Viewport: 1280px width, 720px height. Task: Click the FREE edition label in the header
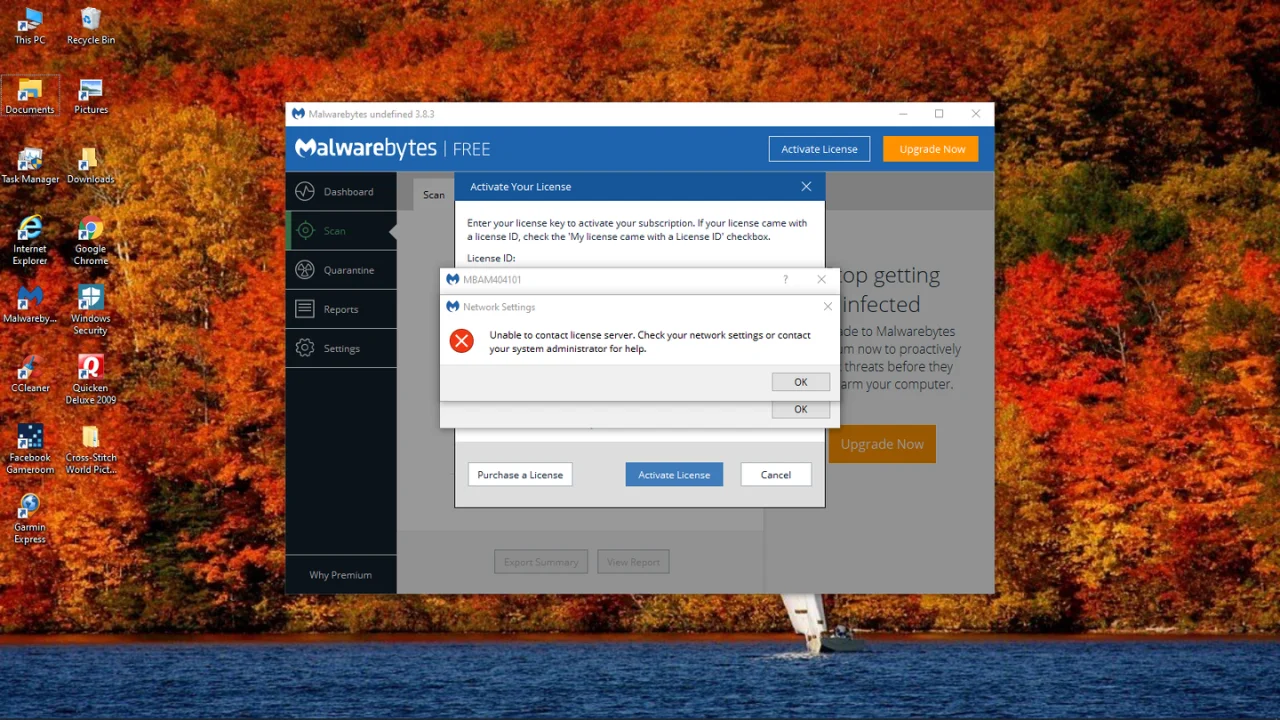[471, 149]
